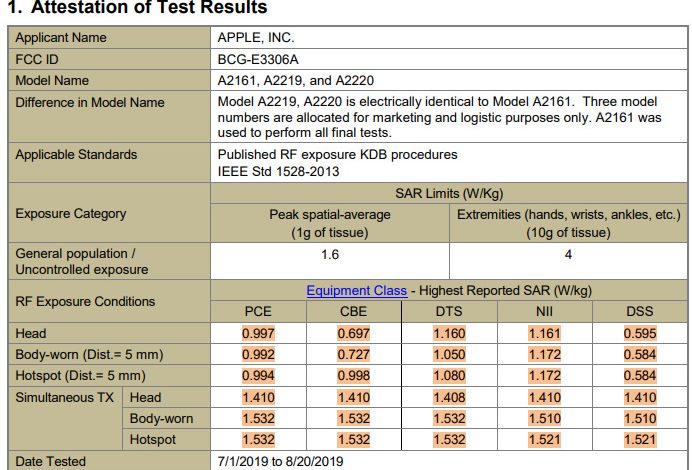Select the DSS column header
The width and height of the screenshot is (692, 470).
point(639,311)
